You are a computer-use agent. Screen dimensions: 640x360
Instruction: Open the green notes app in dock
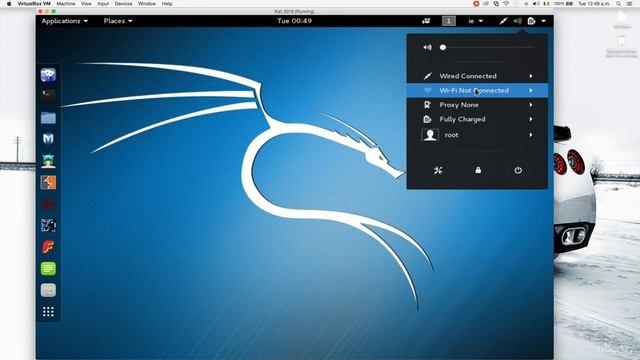(x=48, y=269)
